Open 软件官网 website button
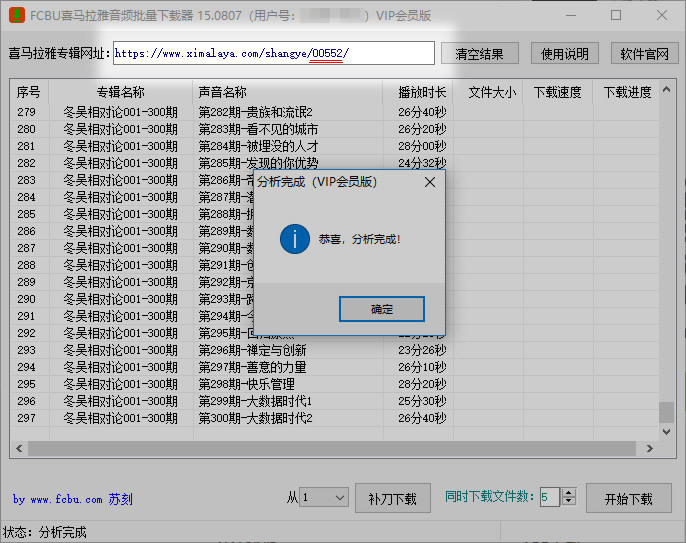Image resolution: width=686 pixels, height=543 pixels. 644,54
